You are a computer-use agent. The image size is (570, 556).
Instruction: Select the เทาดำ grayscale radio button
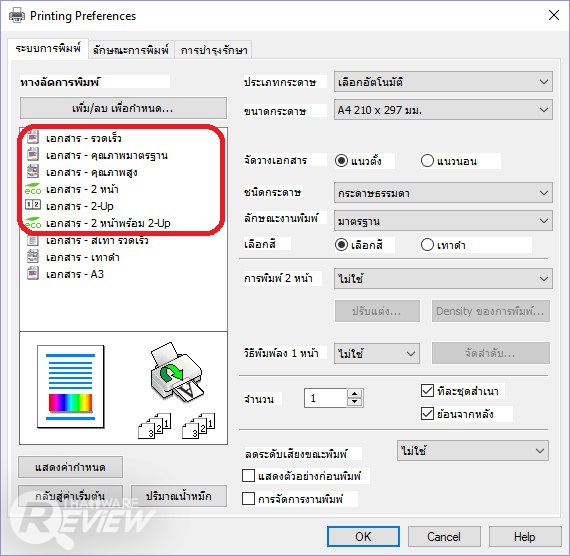[427, 245]
